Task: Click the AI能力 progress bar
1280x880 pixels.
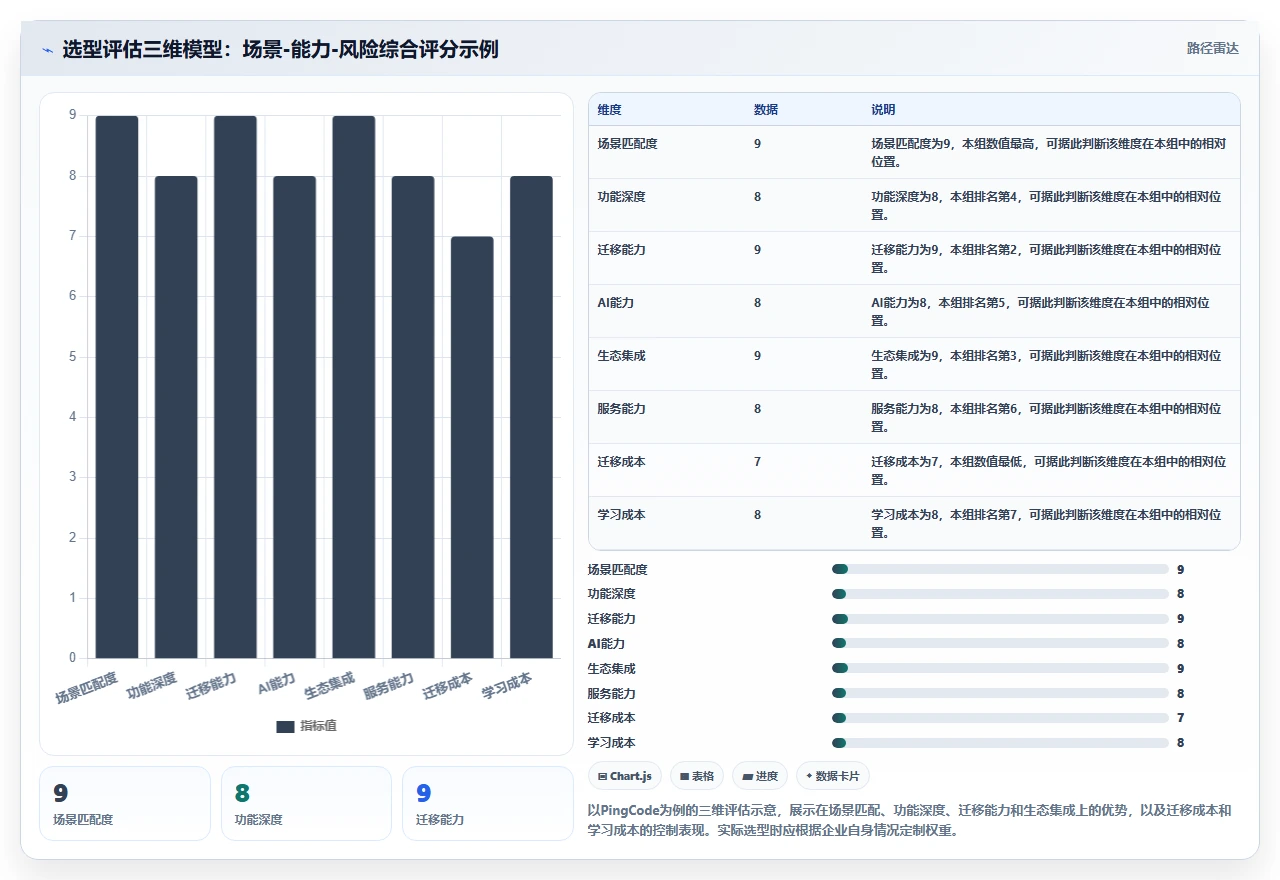Action: (x=1000, y=643)
